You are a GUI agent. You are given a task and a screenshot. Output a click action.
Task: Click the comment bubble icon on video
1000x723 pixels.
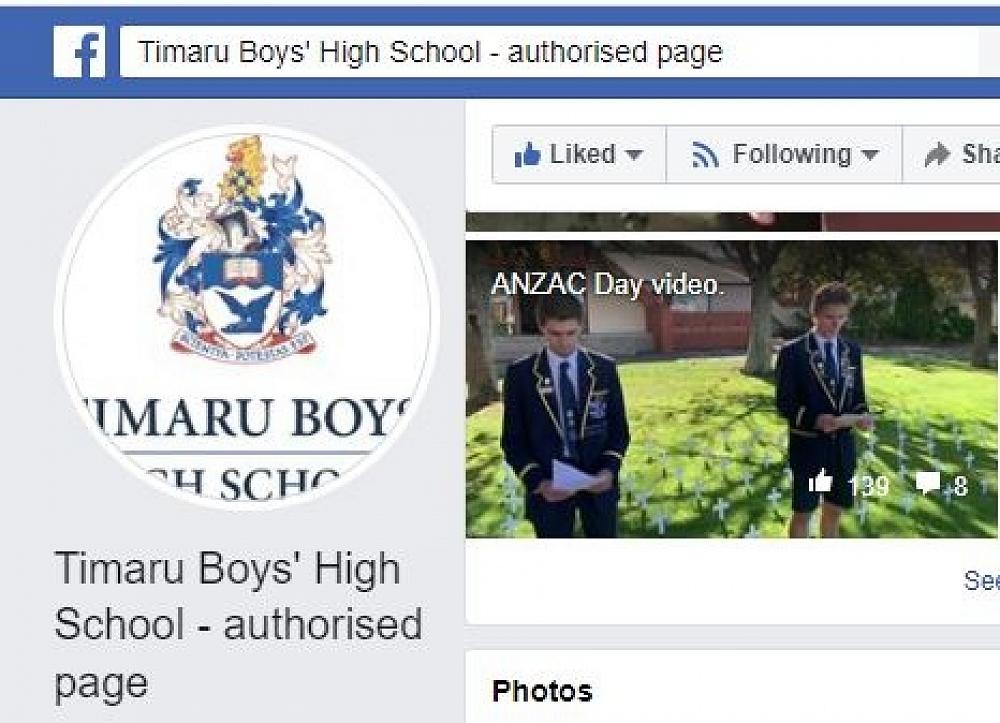coord(927,483)
